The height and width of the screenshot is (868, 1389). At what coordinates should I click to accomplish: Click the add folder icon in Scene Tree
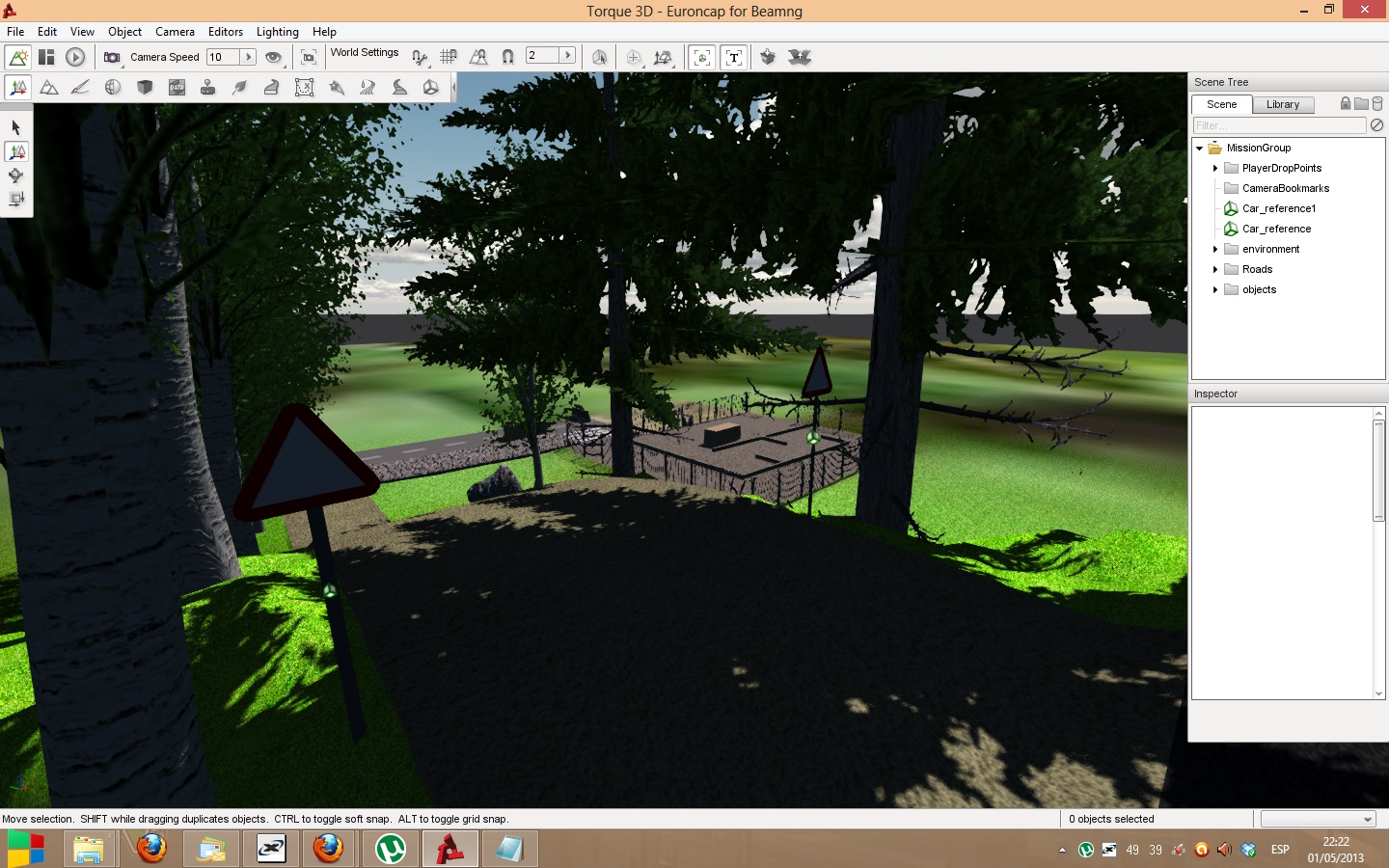[1361, 103]
